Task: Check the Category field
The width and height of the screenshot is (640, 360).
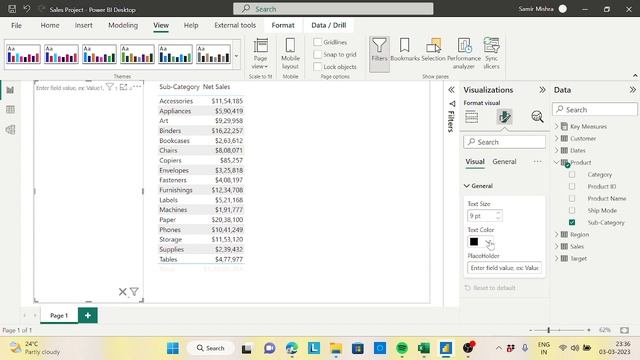Action: [x=572, y=174]
